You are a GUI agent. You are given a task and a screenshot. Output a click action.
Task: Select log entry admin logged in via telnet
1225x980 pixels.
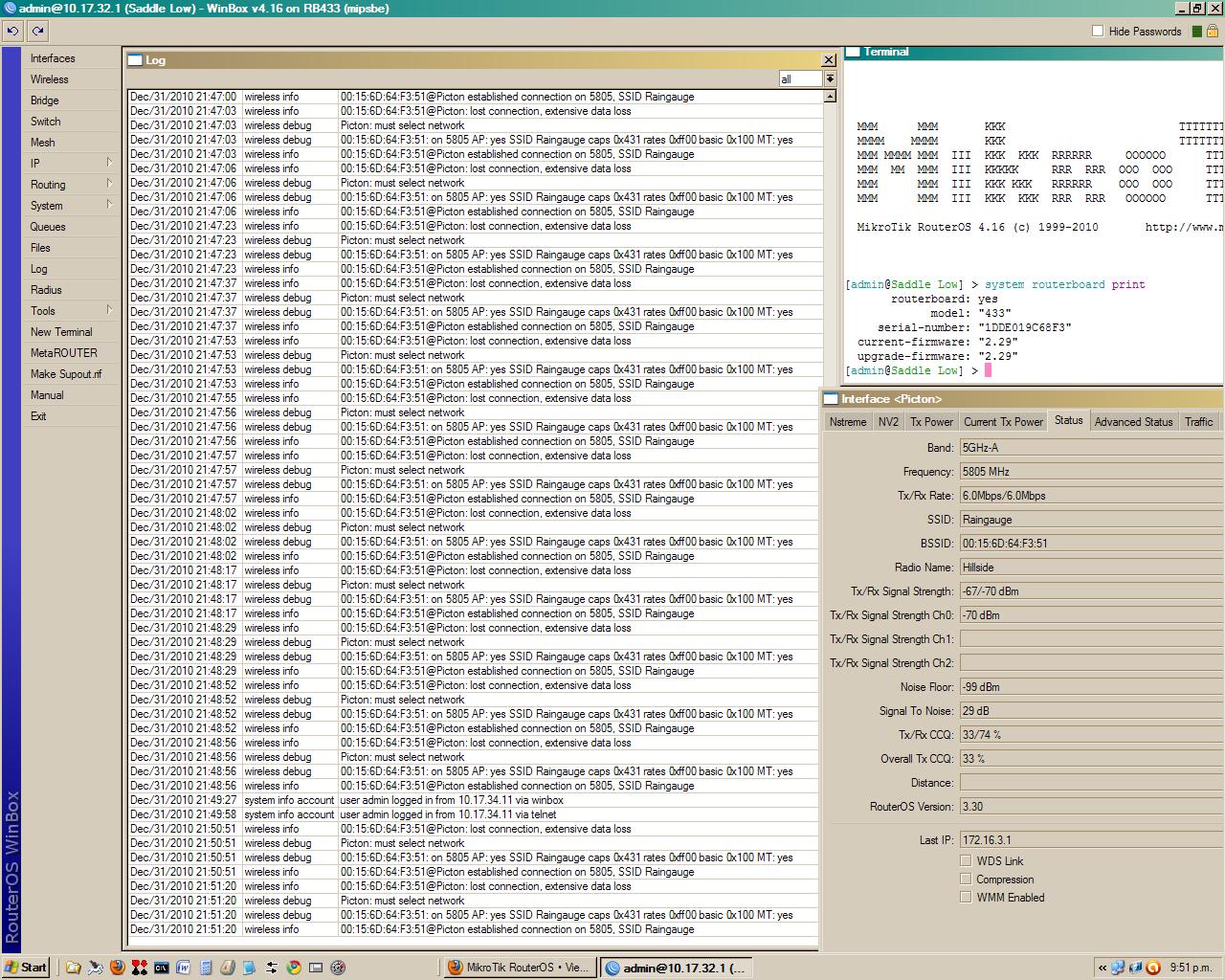pos(474,814)
